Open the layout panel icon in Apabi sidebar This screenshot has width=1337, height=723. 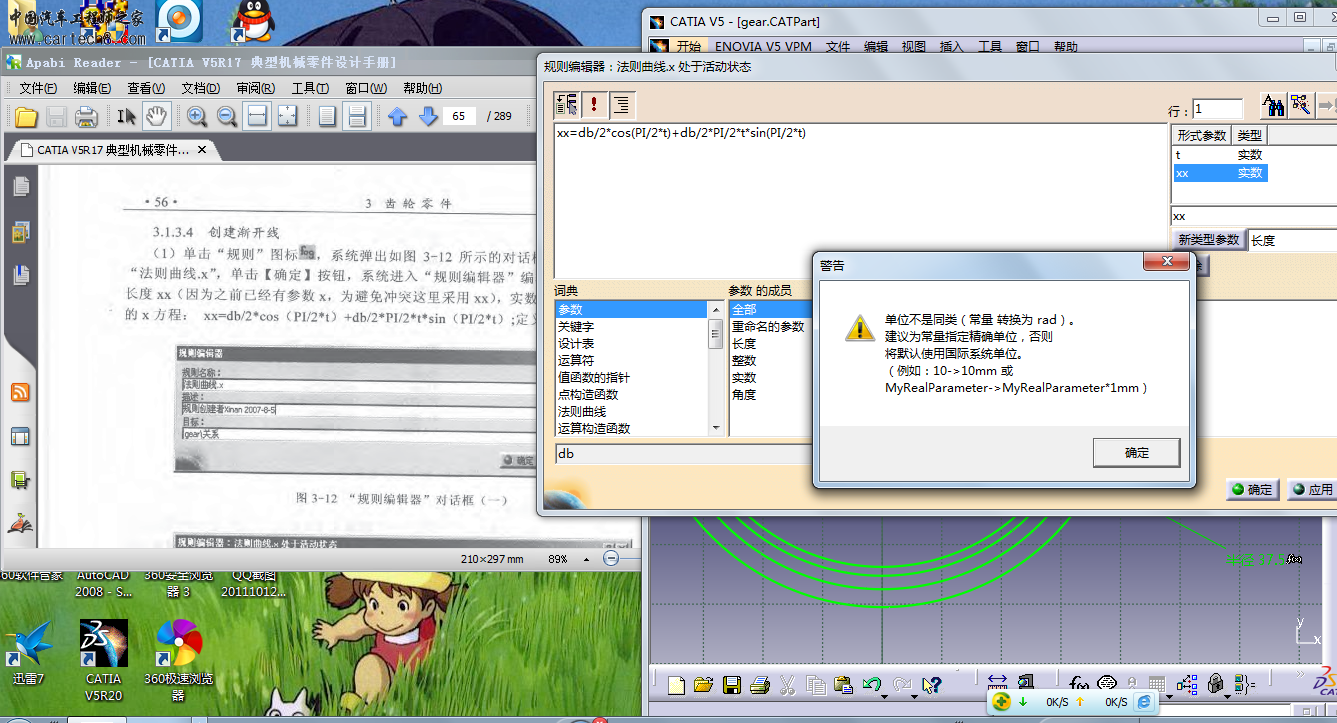pos(20,437)
